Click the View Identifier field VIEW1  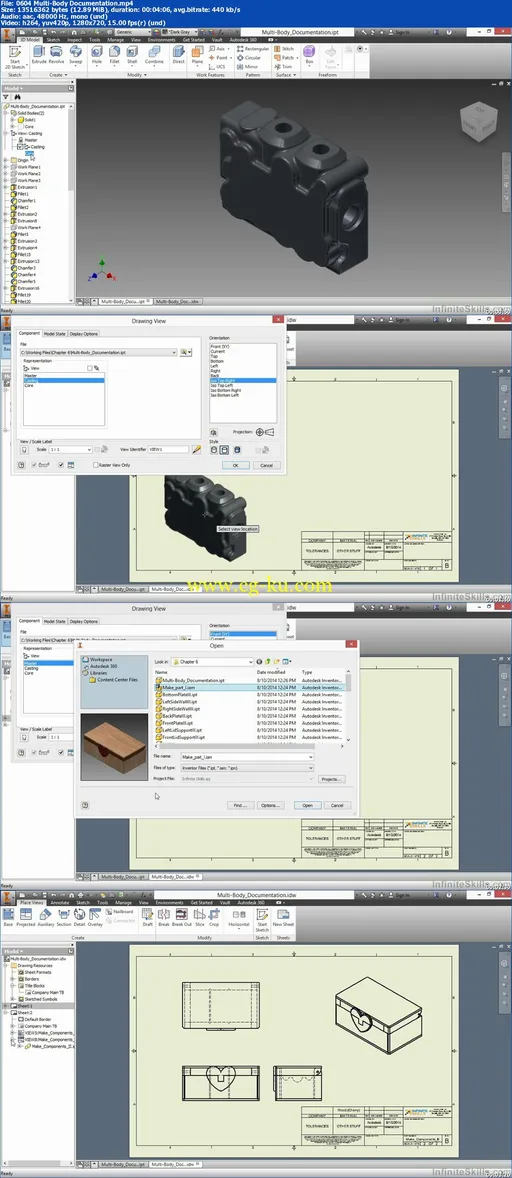pyautogui.click(x=169, y=449)
